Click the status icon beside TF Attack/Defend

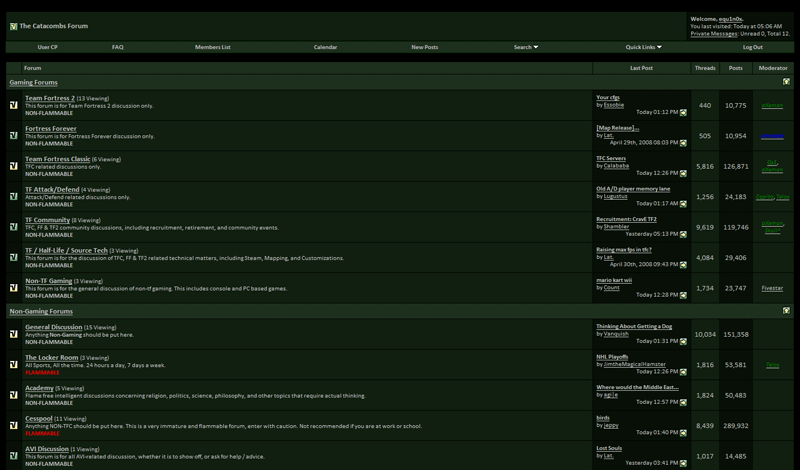pyautogui.click(x=14, y=196)
